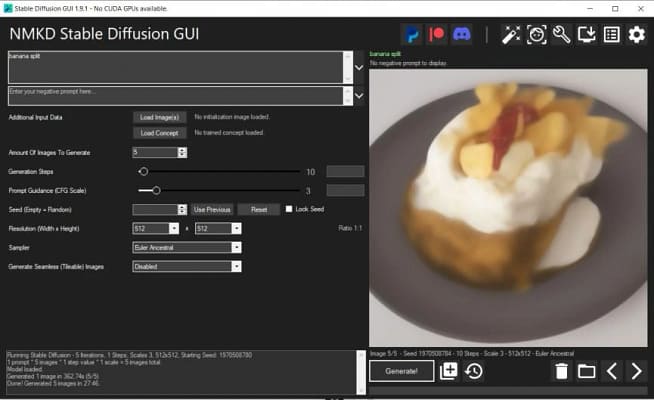This screenshot has width=654, height=400.
Task: Show the previous generated image
Action: tap(611, 371)
